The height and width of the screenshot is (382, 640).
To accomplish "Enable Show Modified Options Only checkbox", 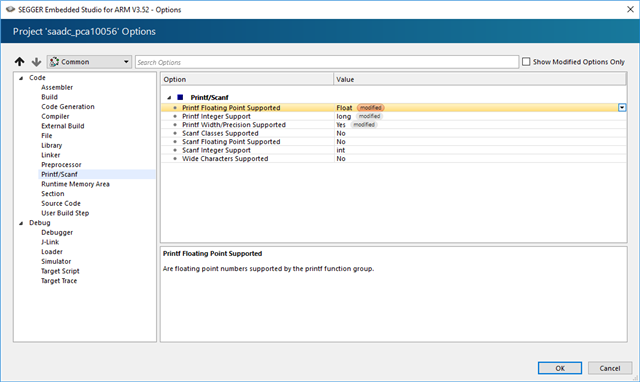I will [x=526, y=62].
